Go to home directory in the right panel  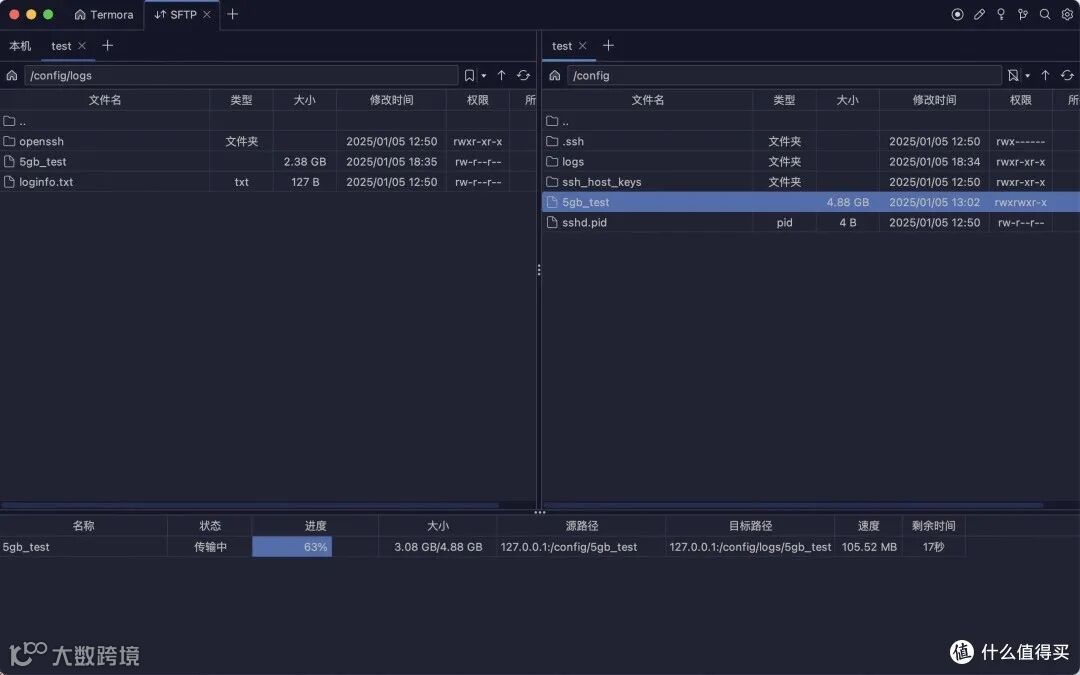point(553,75)
